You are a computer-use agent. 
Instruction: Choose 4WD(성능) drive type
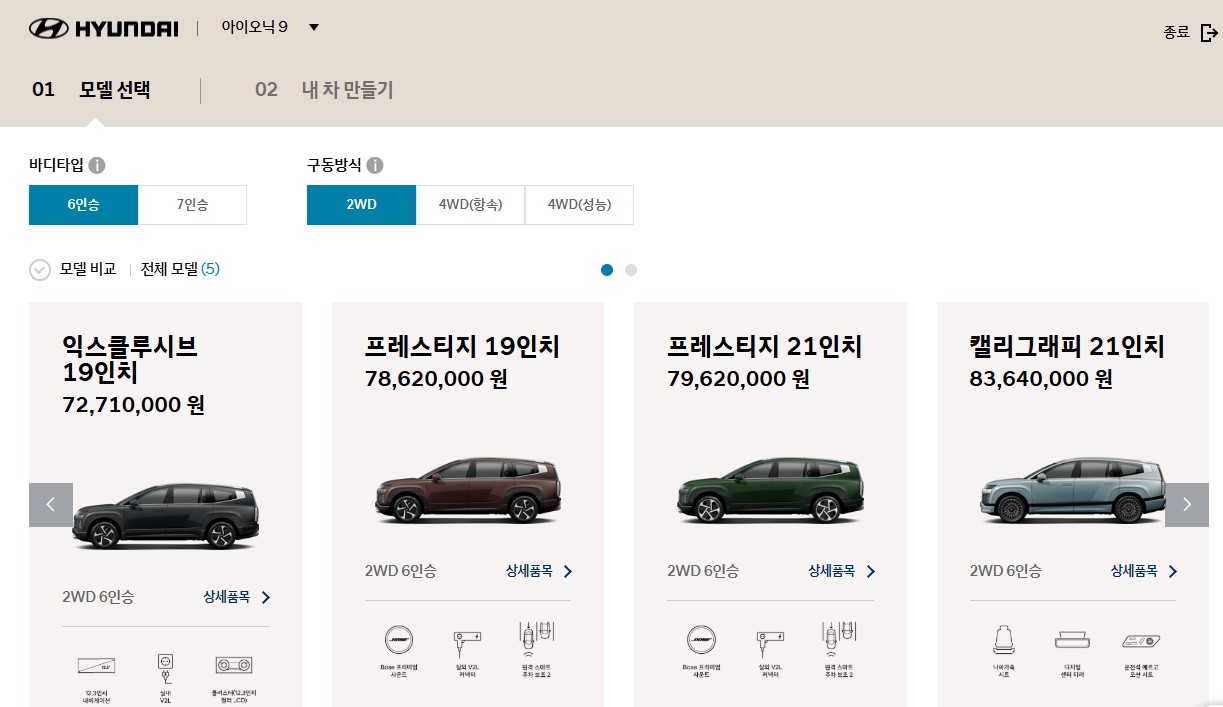tap(579, 205)
